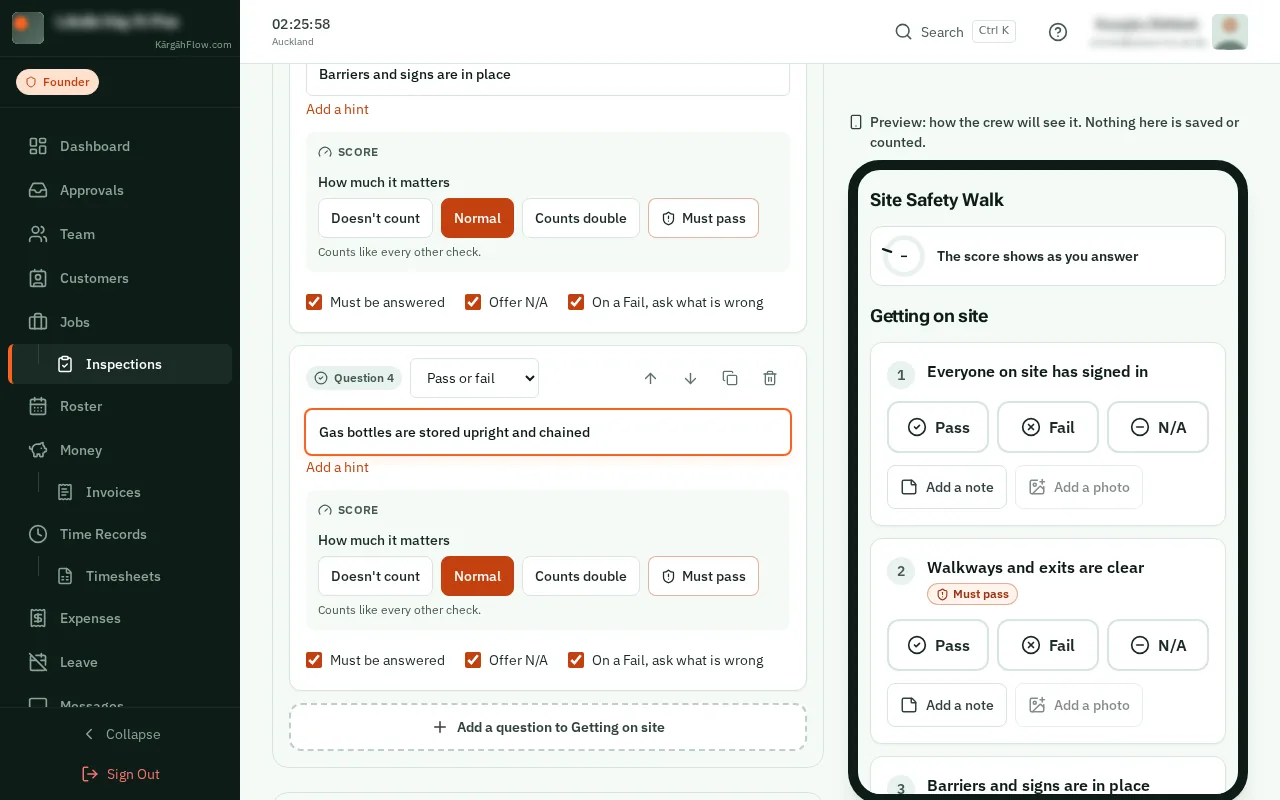Set Question 4 score to Counts double
Viewport: 1280px width, 800px height.
581,576
